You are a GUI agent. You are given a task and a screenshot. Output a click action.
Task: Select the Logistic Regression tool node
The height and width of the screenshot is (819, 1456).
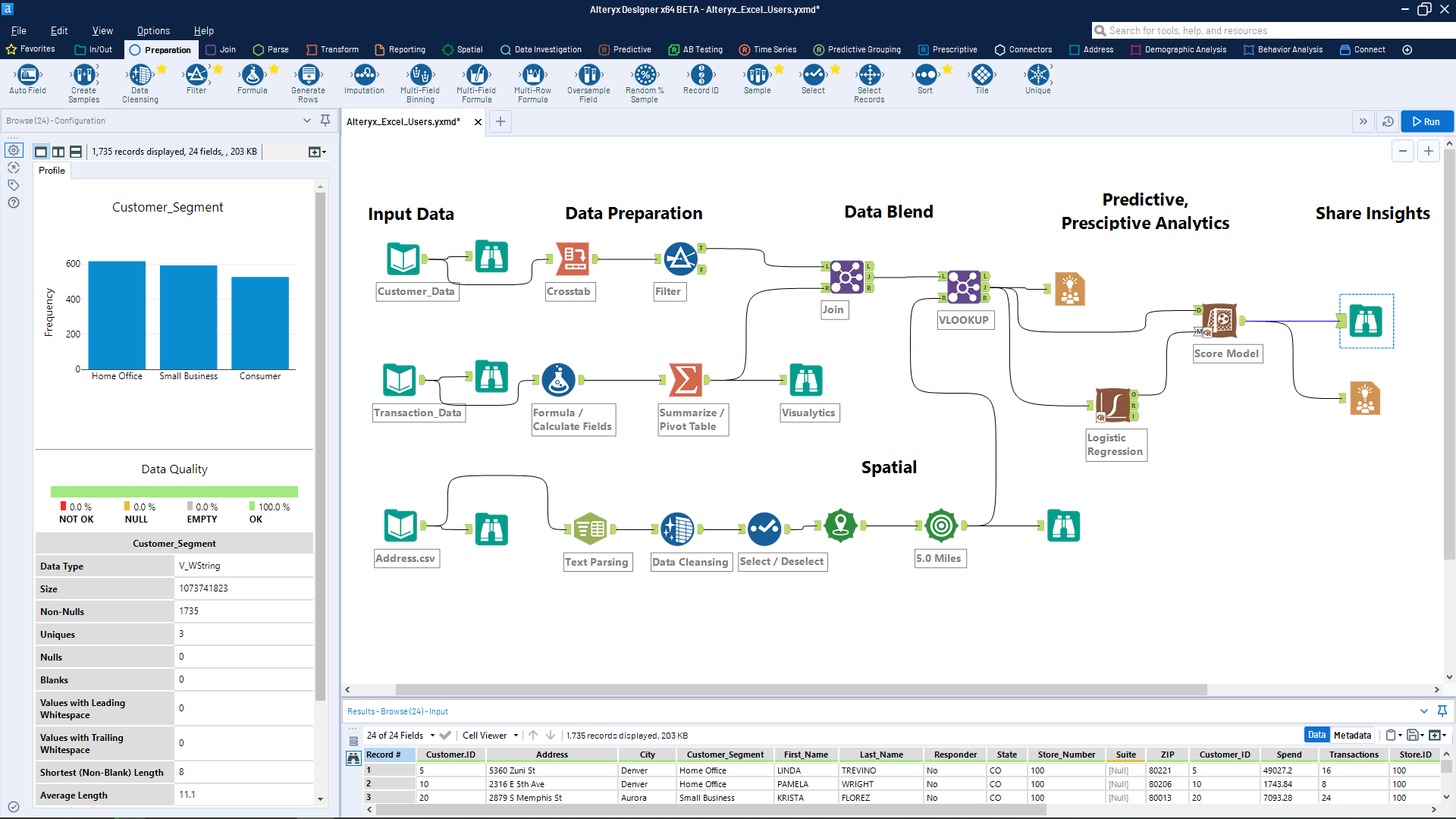[1113, 405]
